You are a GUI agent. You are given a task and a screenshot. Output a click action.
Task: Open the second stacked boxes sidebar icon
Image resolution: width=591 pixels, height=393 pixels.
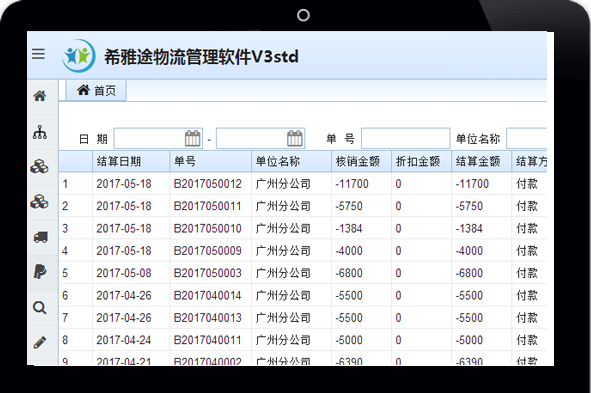[40, 202]
